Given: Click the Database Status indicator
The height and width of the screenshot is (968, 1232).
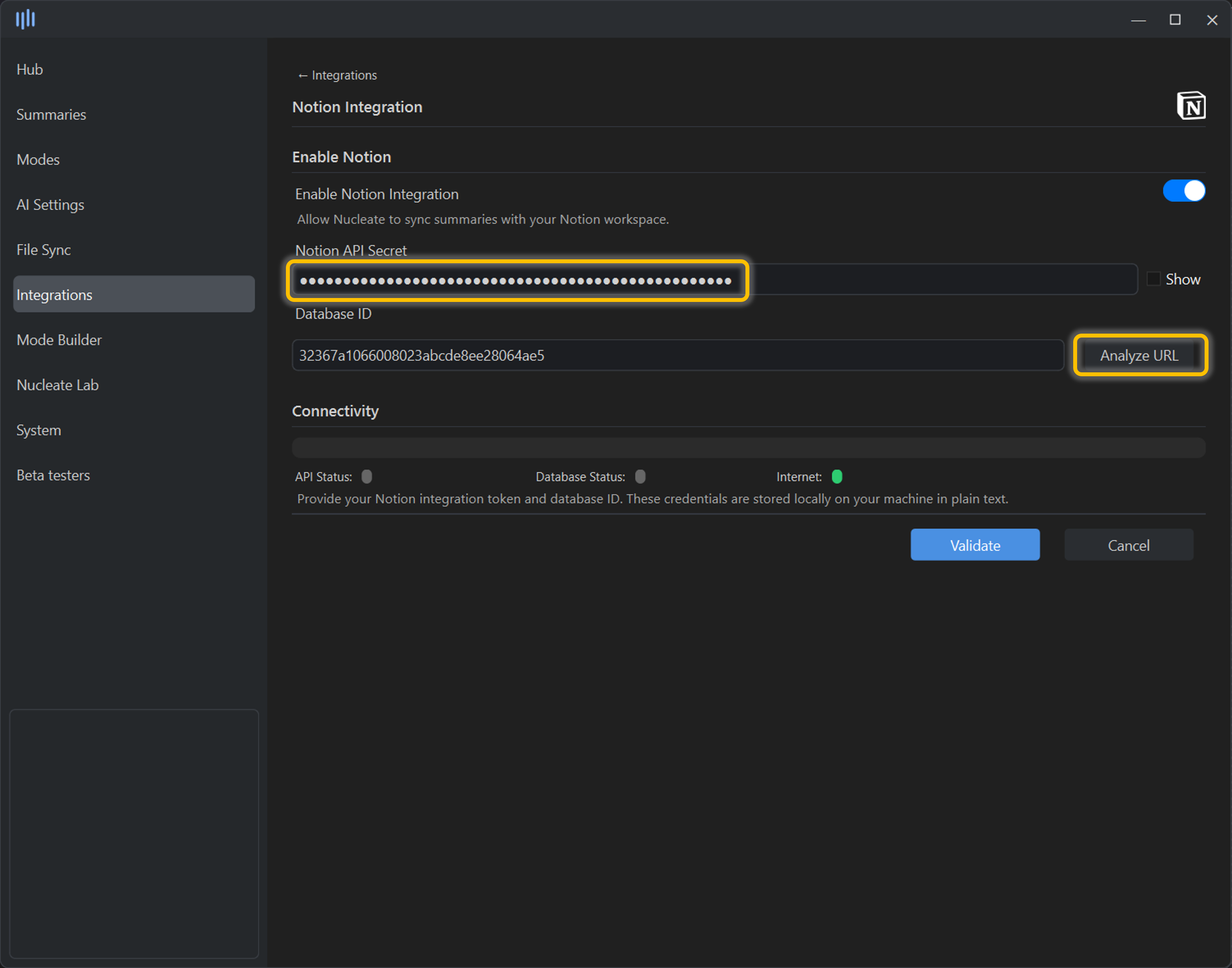Looking at the screenshot, I should 640,477.
